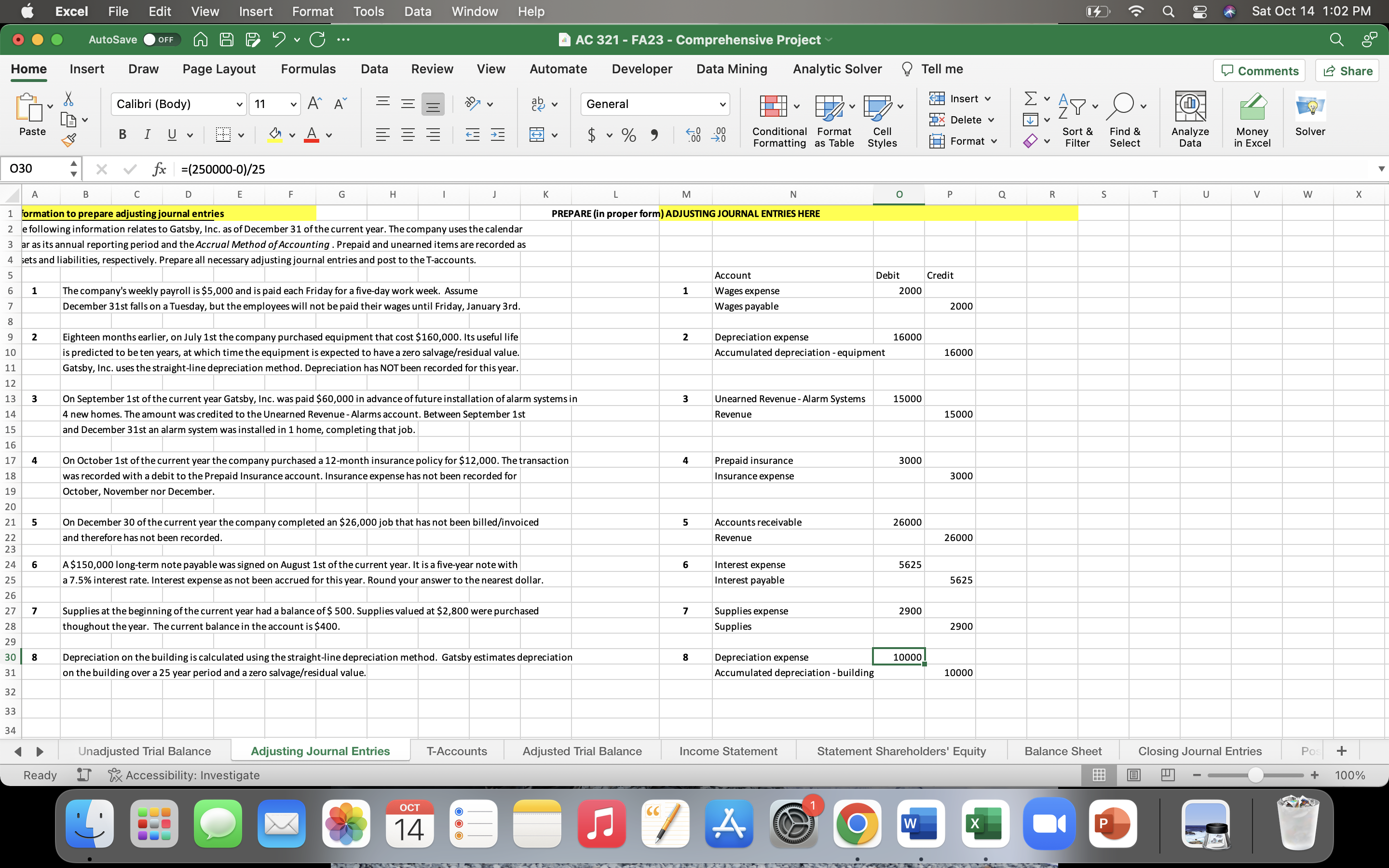Open the font size dropdown
The width and height of the screenshot is (1389, 868).
click(x=293, y=105)
